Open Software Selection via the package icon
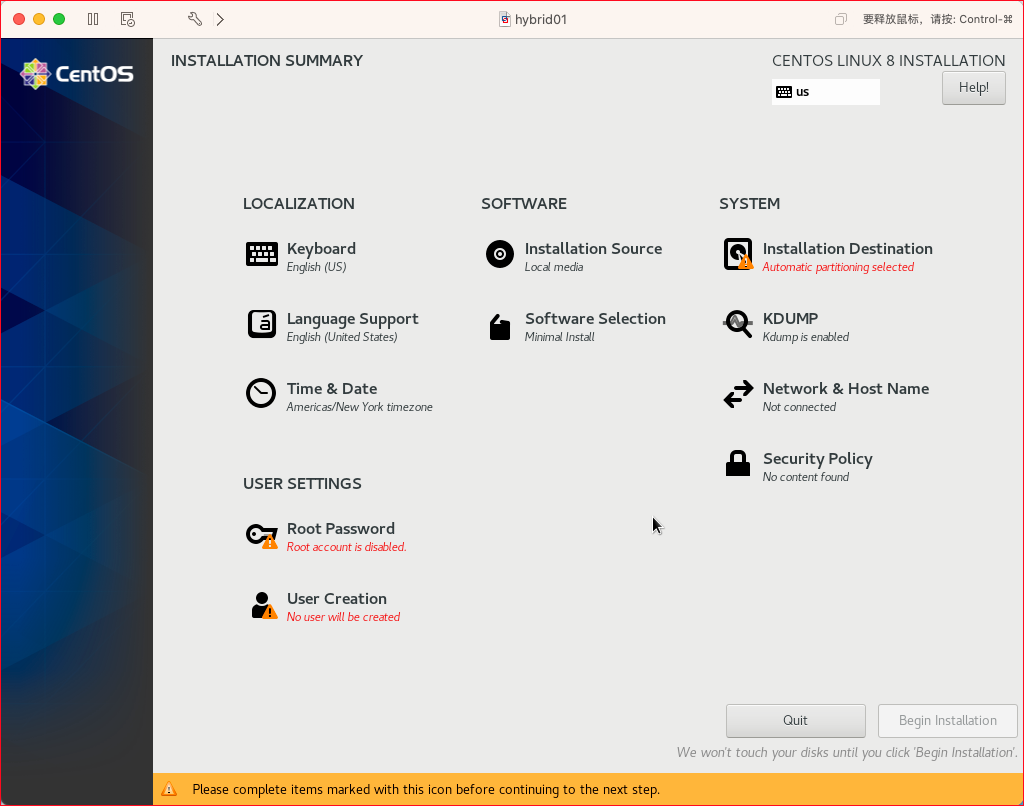 (x=499, y=324)
